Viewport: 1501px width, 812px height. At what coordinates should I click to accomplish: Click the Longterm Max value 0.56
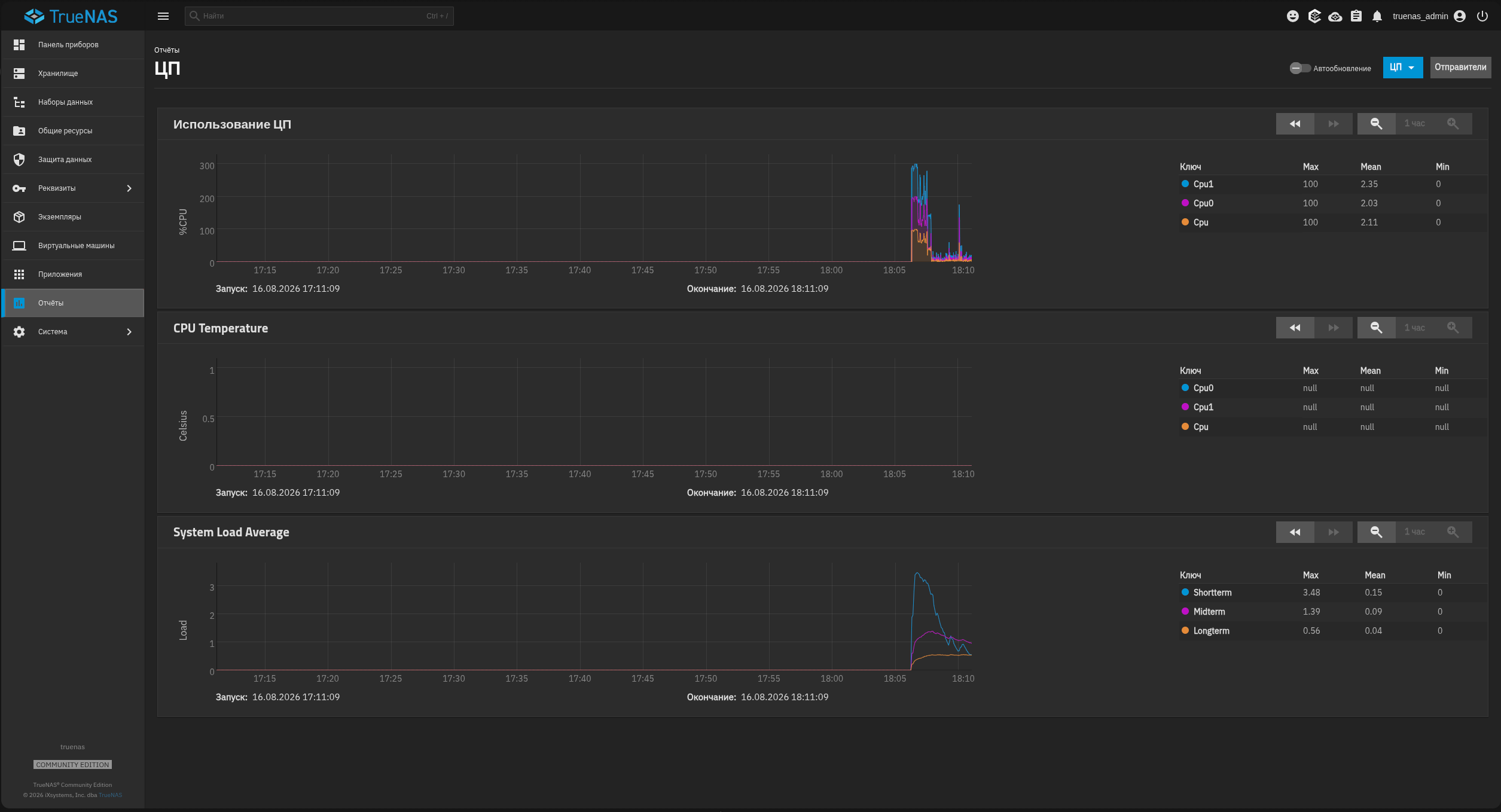pyautogui.click(x=1311, y=631)
